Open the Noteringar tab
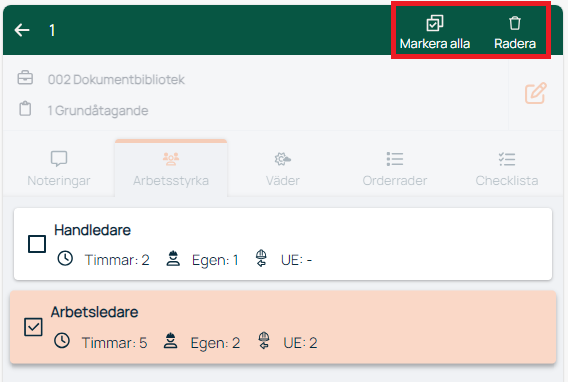Viewport: 568px width, 382px height. 59,168
